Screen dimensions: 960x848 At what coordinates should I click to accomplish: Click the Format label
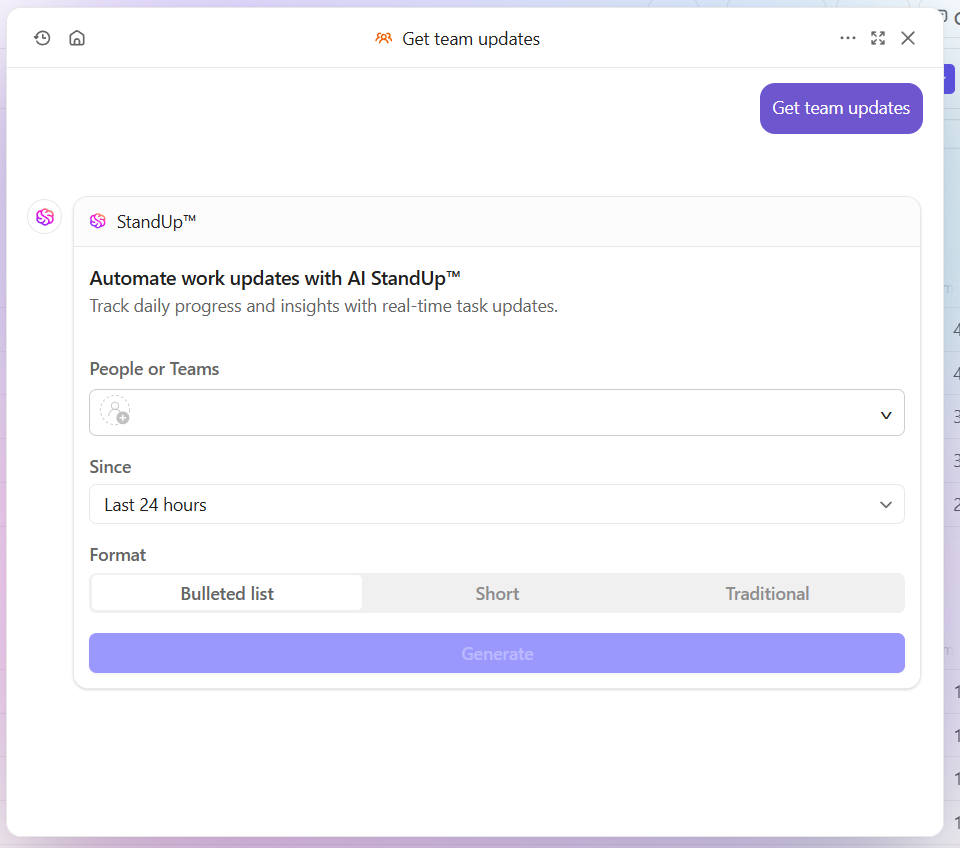tap(118, 555)
